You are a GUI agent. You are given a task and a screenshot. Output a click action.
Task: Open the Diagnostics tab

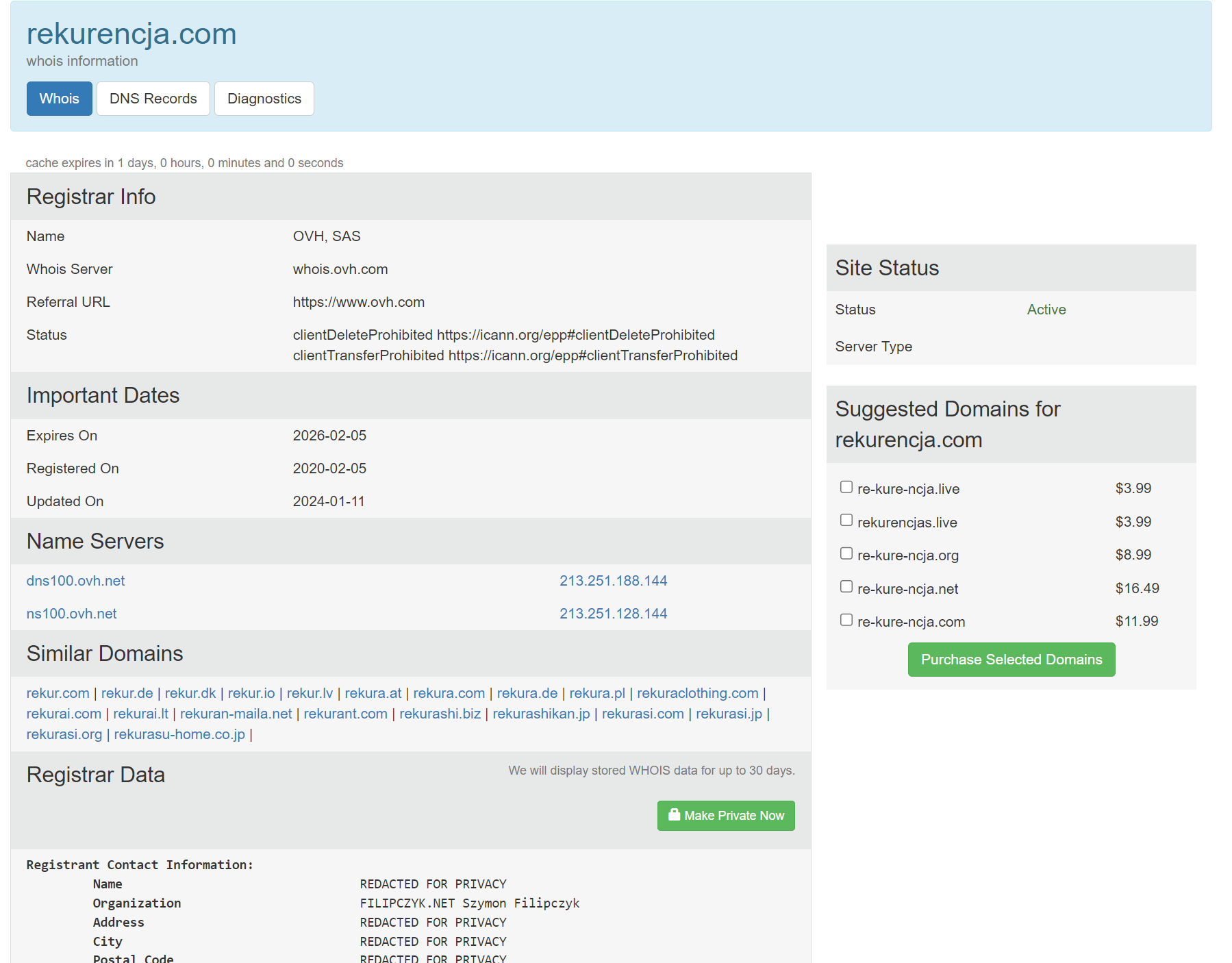264,99
